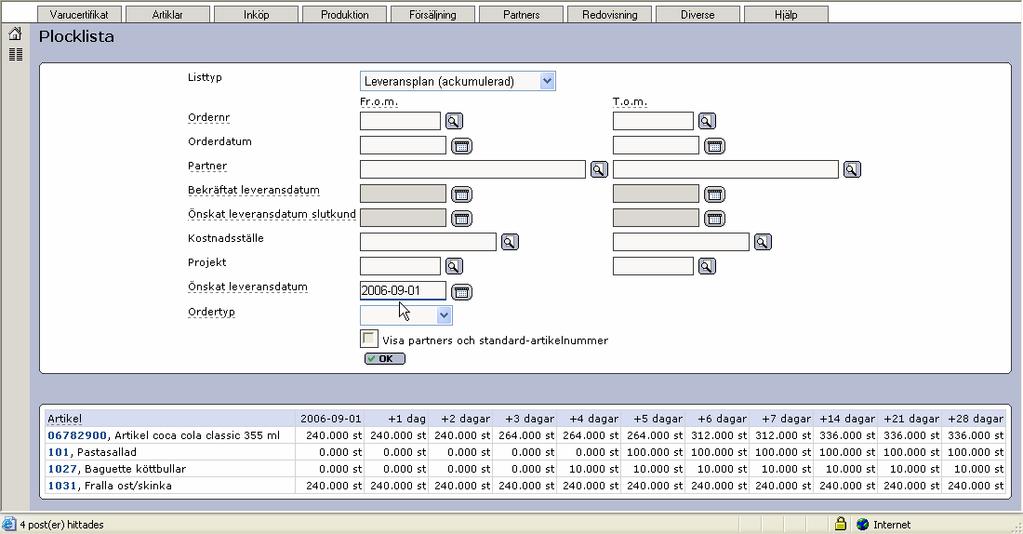The height and width of the screenshot is (534, 1023).
Task: Focus the Ordernr from input field
Action: coord(401,121)
